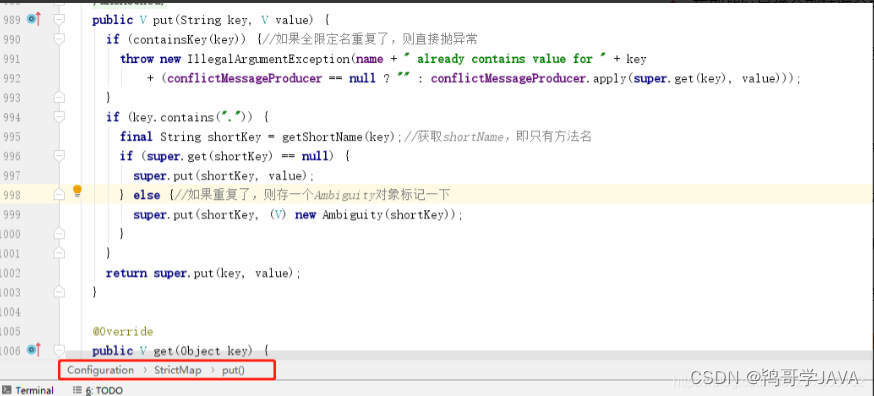This screenshot has height=396, width=874.
Task: Click the Terminal tool window icon
Action: point(7,390)
